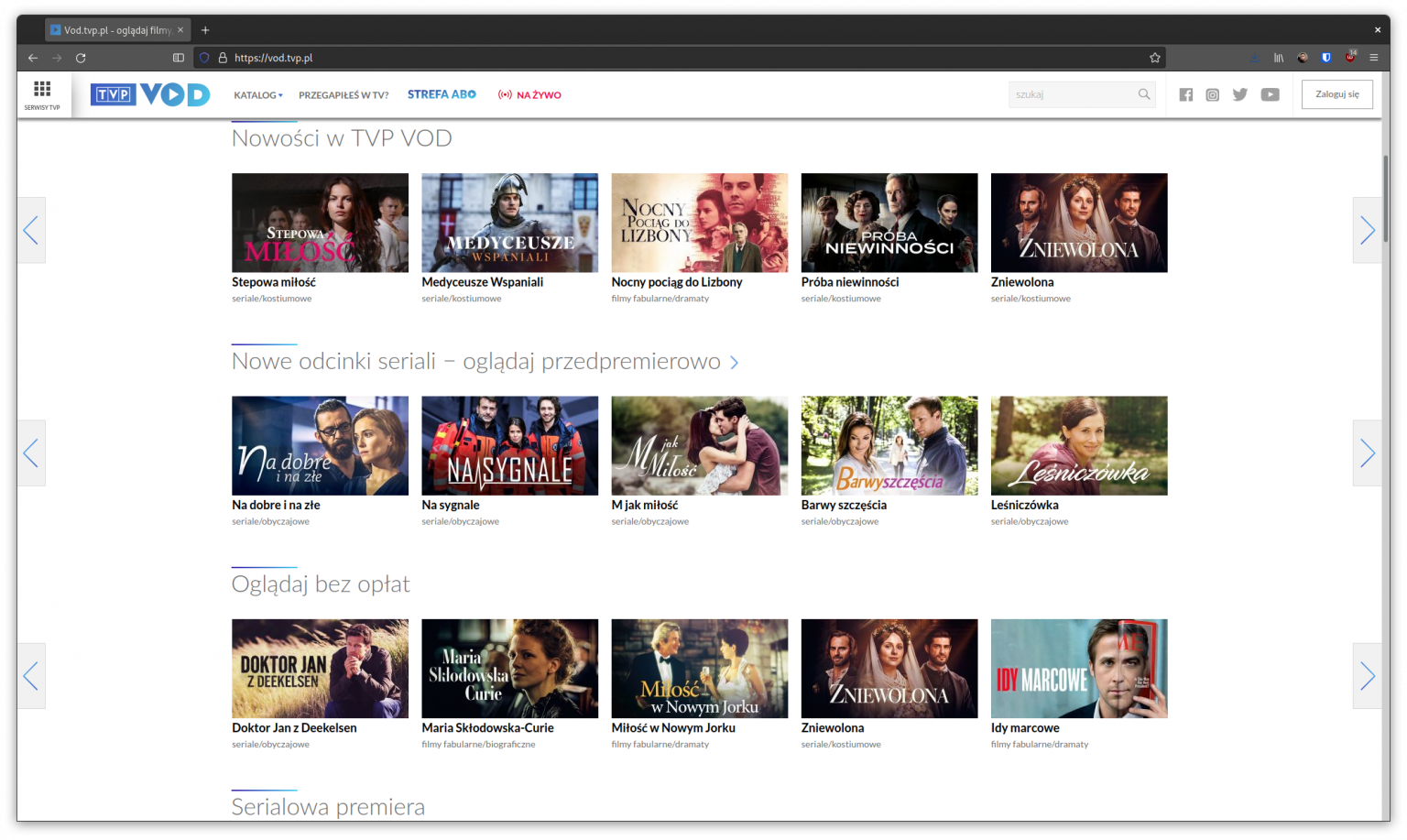Open the Przegapiłeś w TV? link
The width and height of the screenshot is (1407, 840).
coord(344,95)
